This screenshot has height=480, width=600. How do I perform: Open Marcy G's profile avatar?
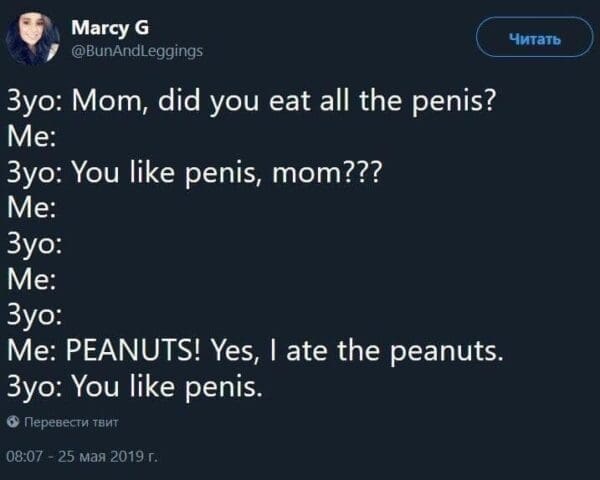(x=32, y=41)
